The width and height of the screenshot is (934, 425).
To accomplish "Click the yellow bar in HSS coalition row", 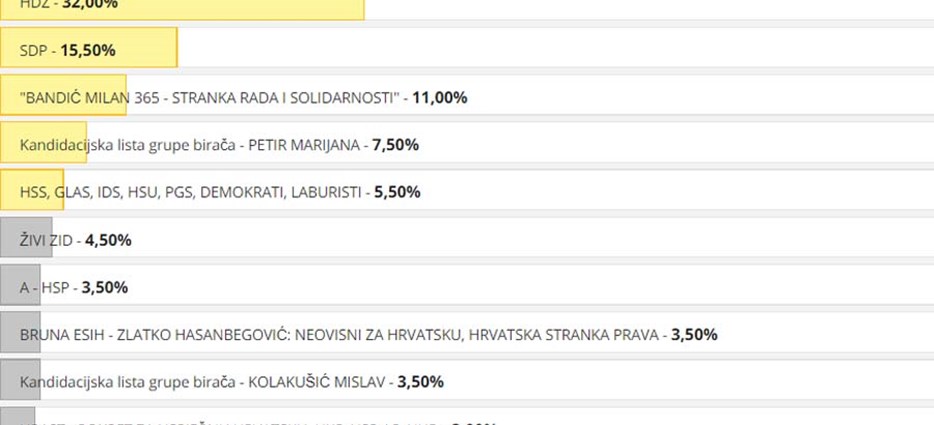I will (x=32, y=190).
